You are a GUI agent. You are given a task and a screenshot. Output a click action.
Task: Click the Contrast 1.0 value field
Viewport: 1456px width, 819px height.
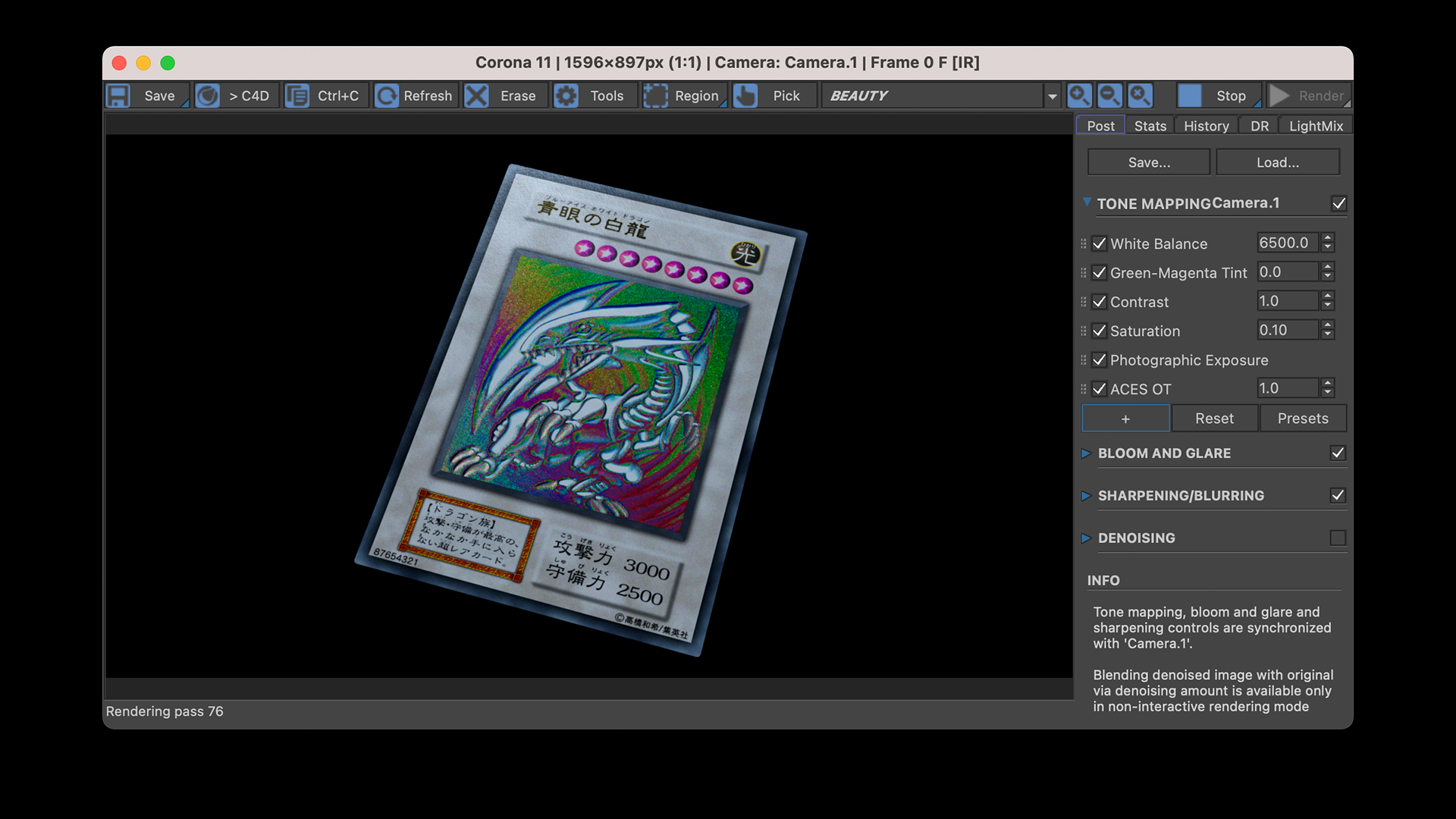(x=1288, y=301)
